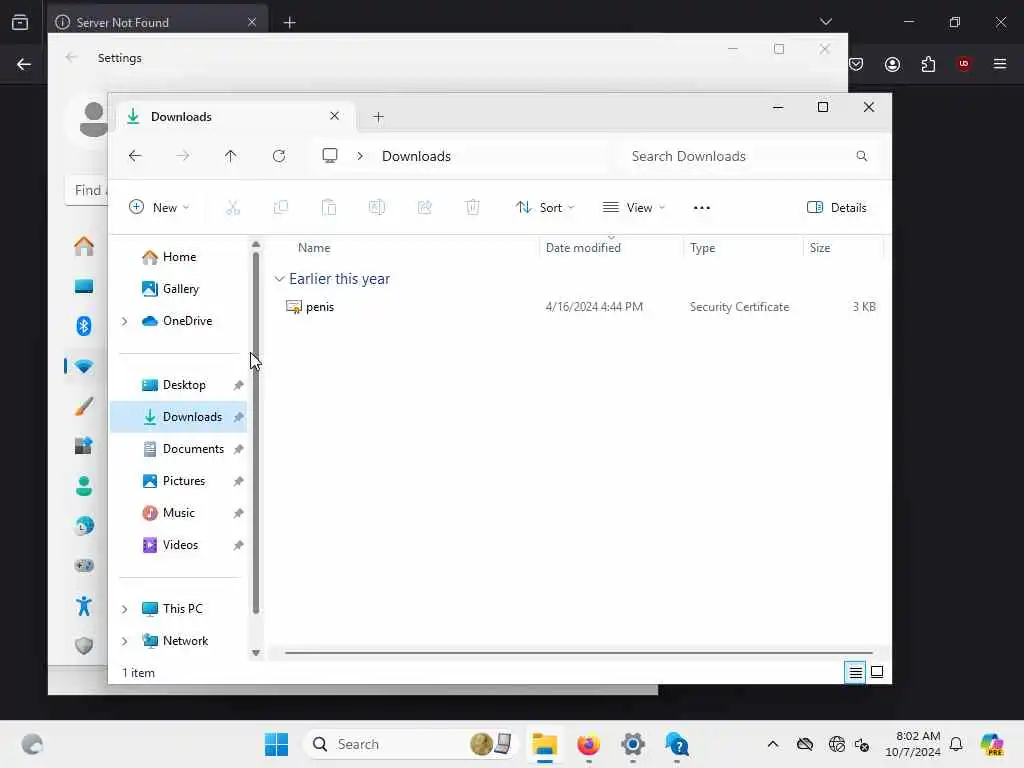Click the Rename icon in Explorer toolbar
The width and height of the screenshot is (1024, 768).
coord(377,208)
